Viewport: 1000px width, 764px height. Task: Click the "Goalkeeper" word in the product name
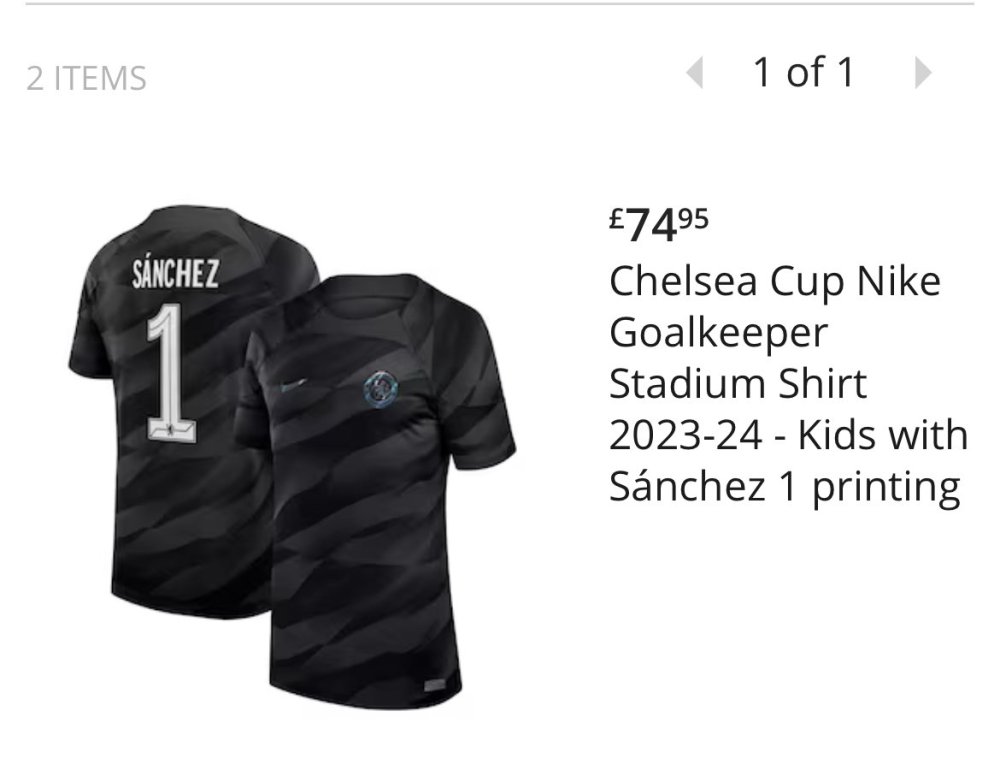pyautogui.click(x=718, y=334)
